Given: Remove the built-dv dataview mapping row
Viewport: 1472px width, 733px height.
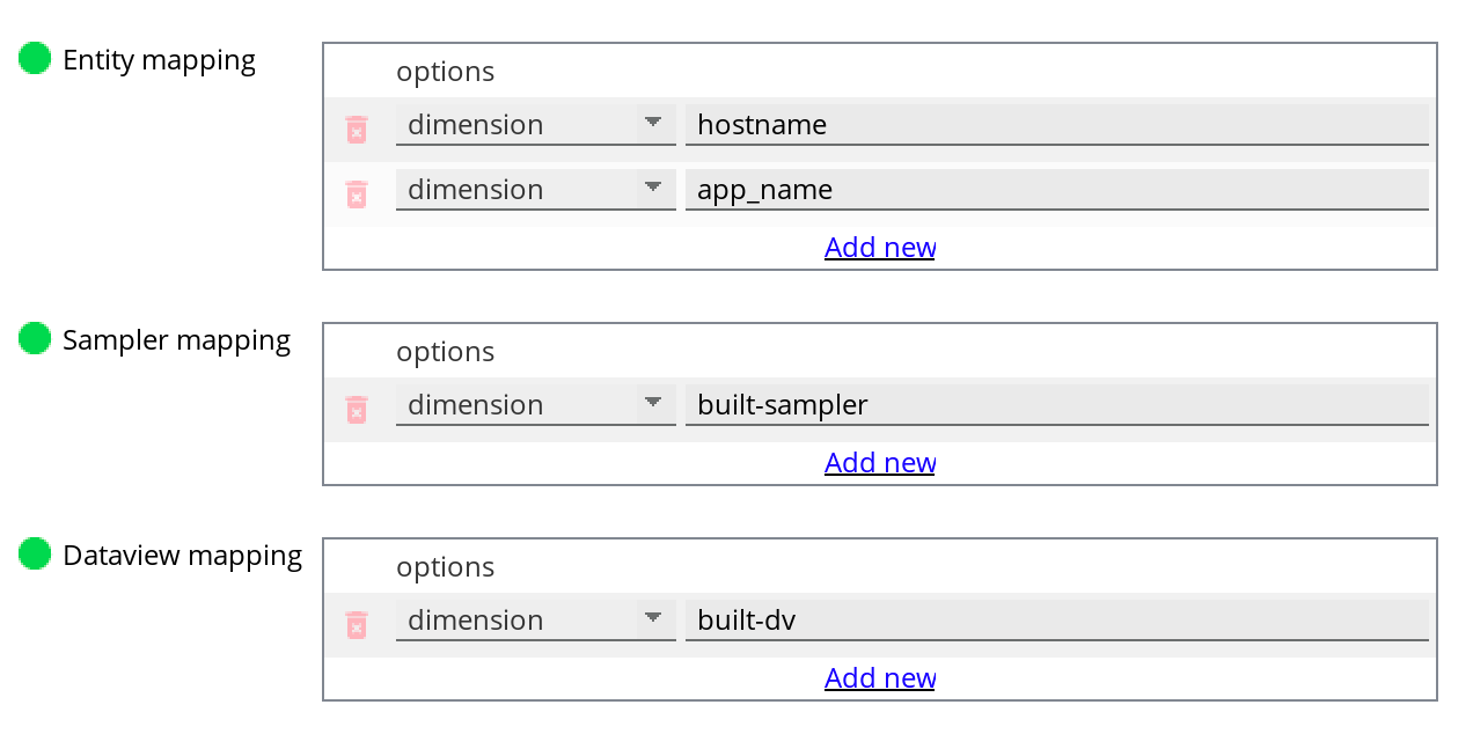Looking at the screenshot, I should [x=356, y=625].
